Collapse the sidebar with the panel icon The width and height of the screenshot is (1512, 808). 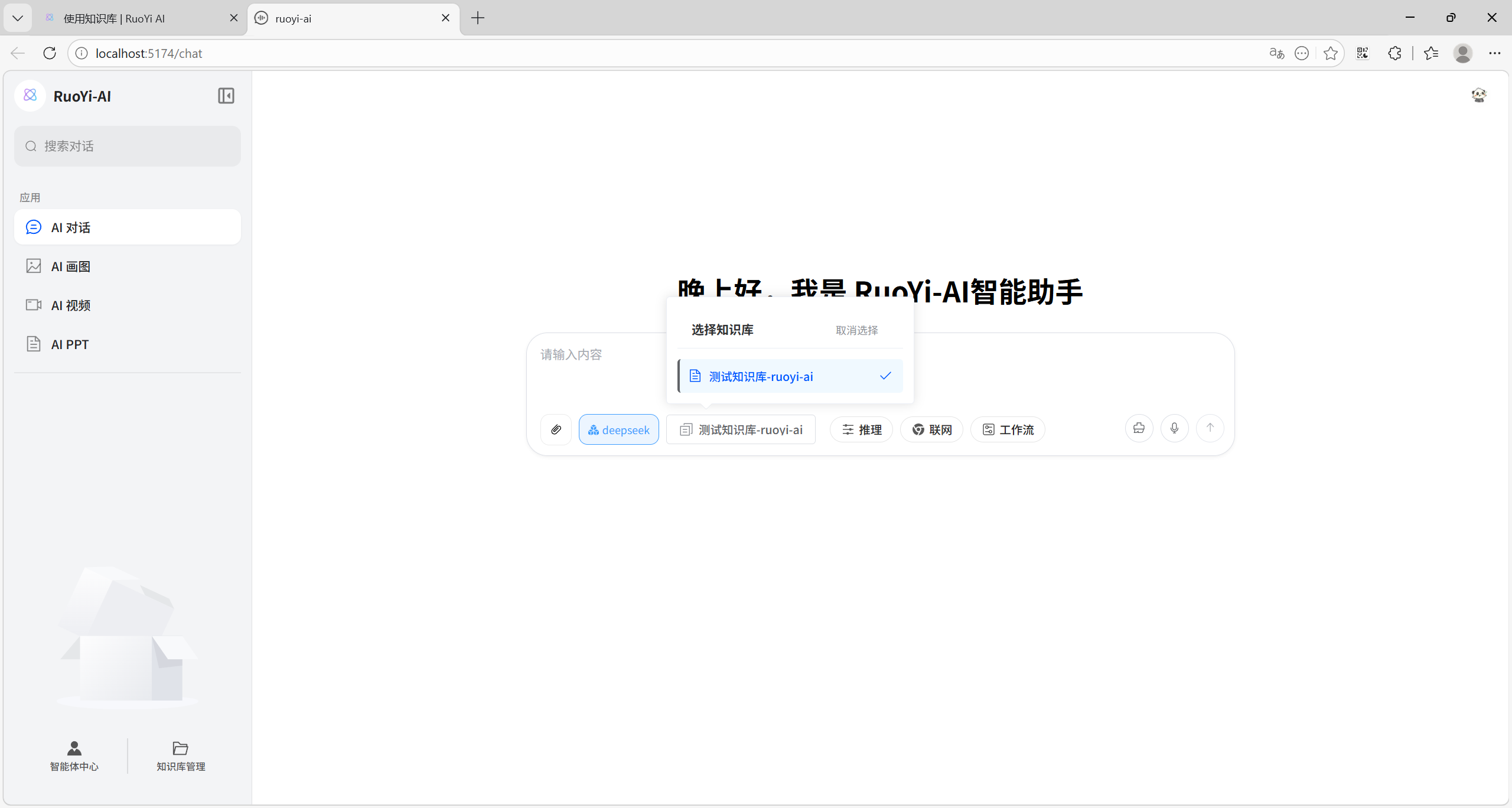tap(226, 95)
